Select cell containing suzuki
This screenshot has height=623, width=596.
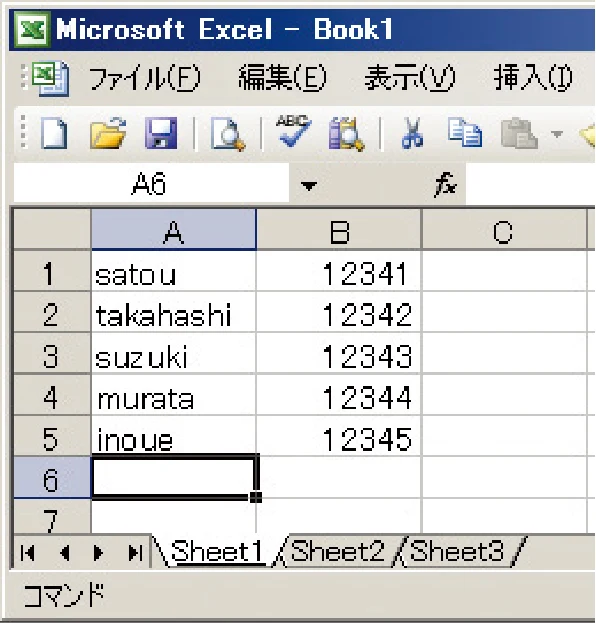tap(174, 354)
